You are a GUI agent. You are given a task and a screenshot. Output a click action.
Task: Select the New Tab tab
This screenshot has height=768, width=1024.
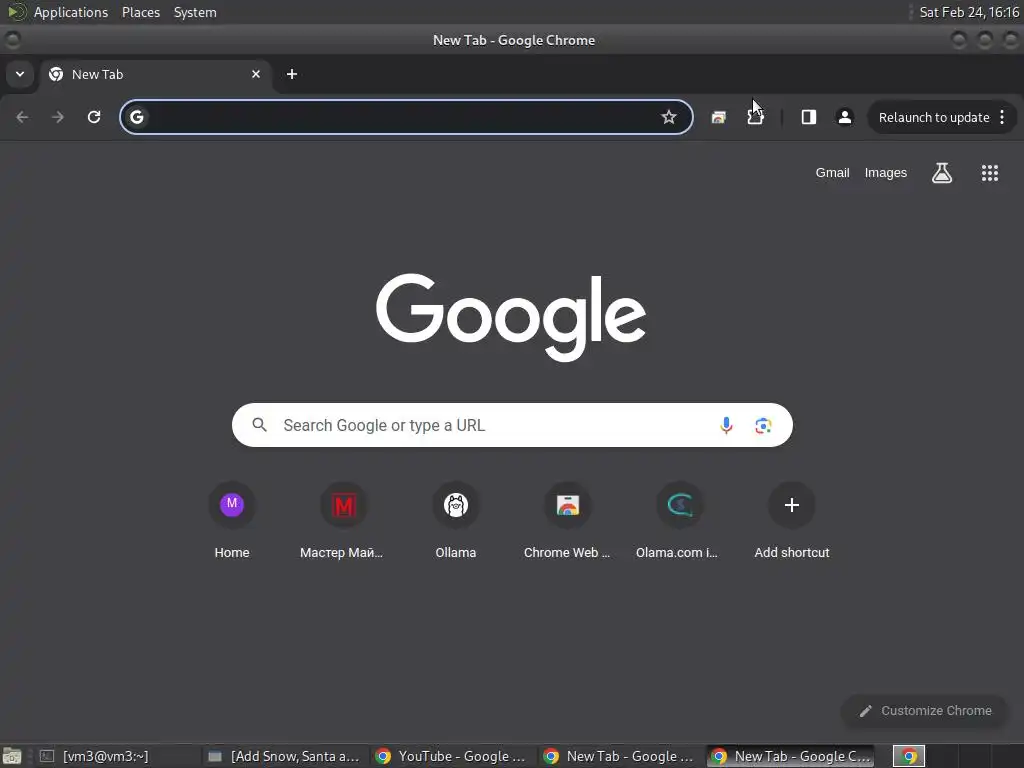tap(155, 74)
